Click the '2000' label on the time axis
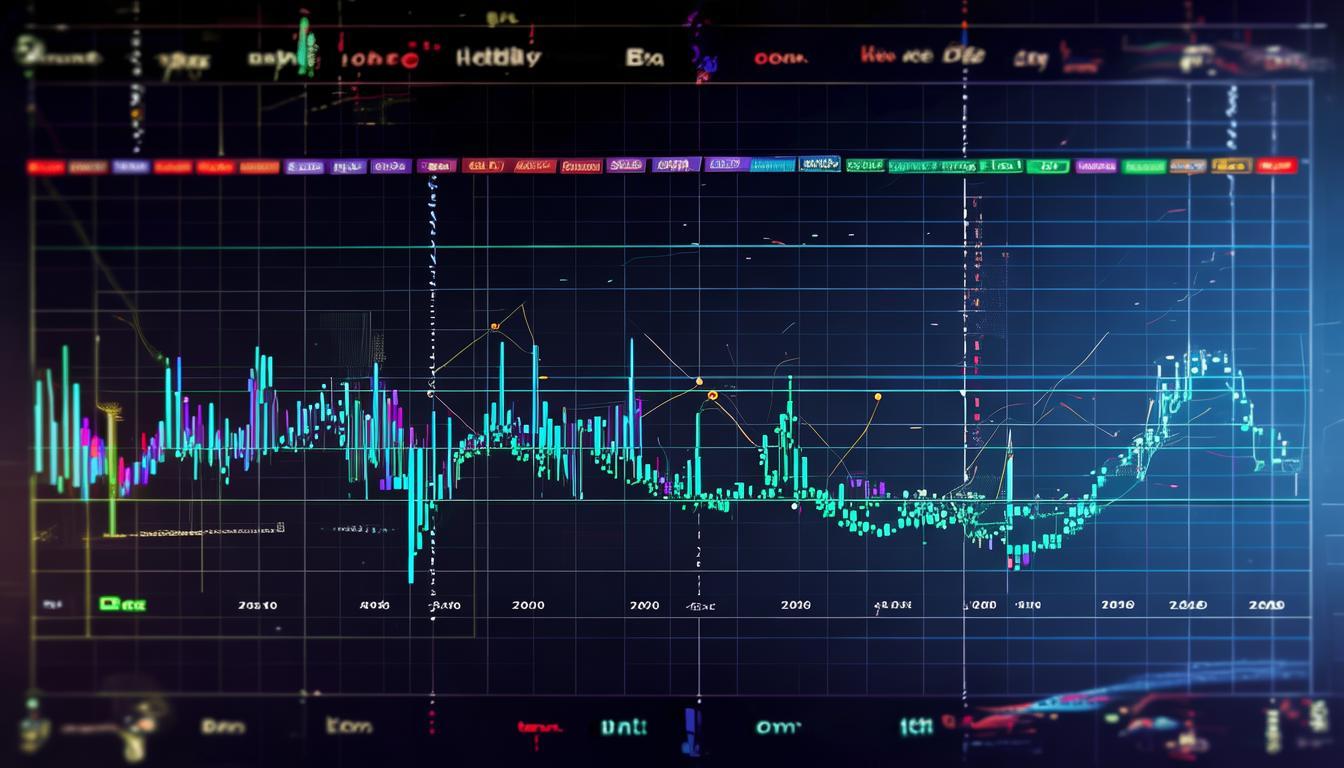 pyautogui.click(x=527, y=605)
